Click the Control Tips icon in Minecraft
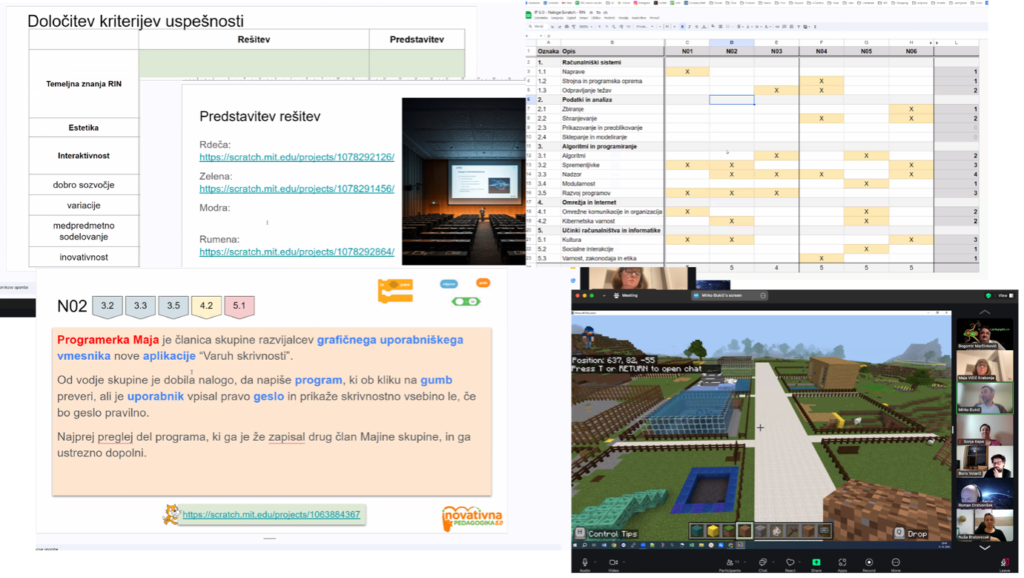The width and height of the screenshot is (1024, 578). (x=579, y=534)
